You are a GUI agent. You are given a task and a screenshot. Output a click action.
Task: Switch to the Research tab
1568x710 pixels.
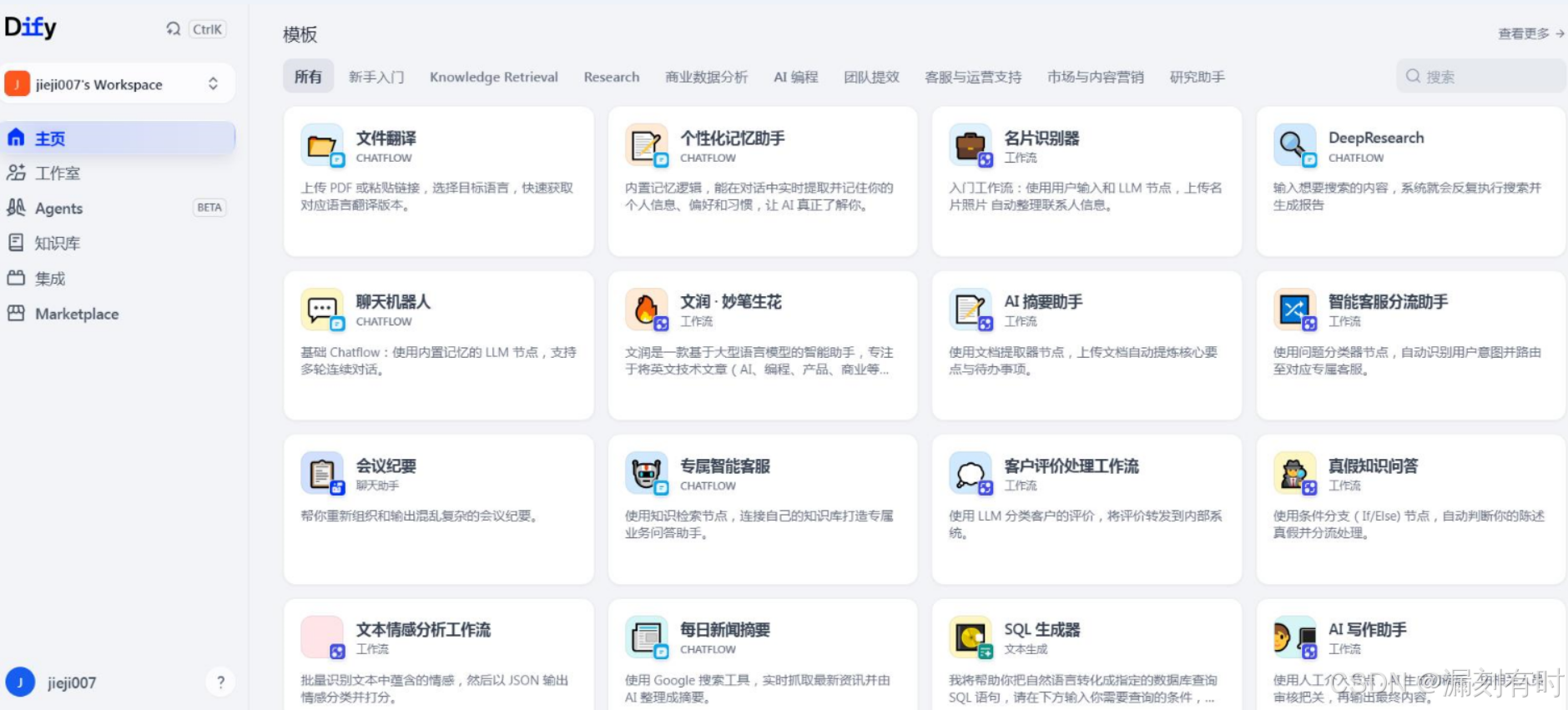612,77
